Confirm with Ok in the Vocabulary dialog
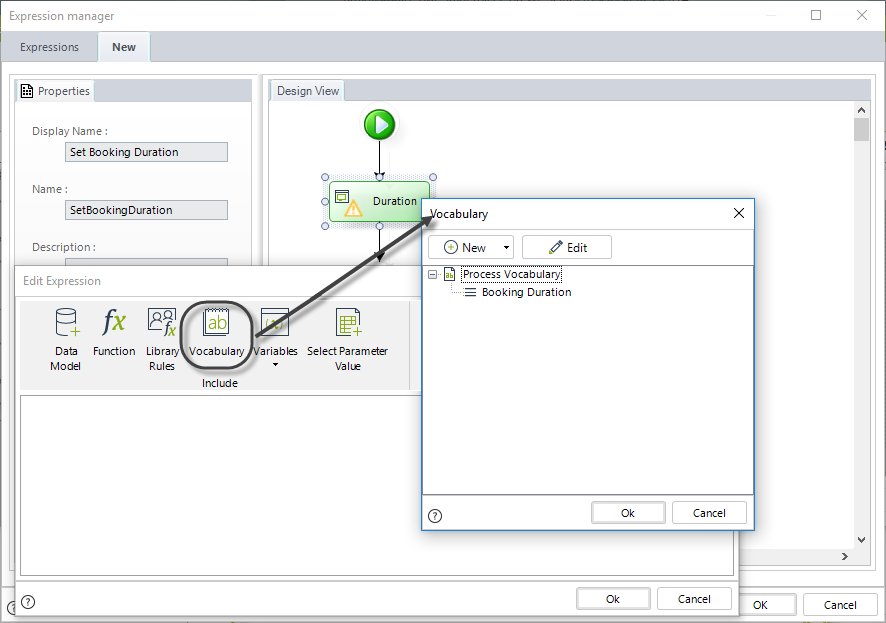The height and width of the screenshot is (623, 886). click(x=628, y=513)
